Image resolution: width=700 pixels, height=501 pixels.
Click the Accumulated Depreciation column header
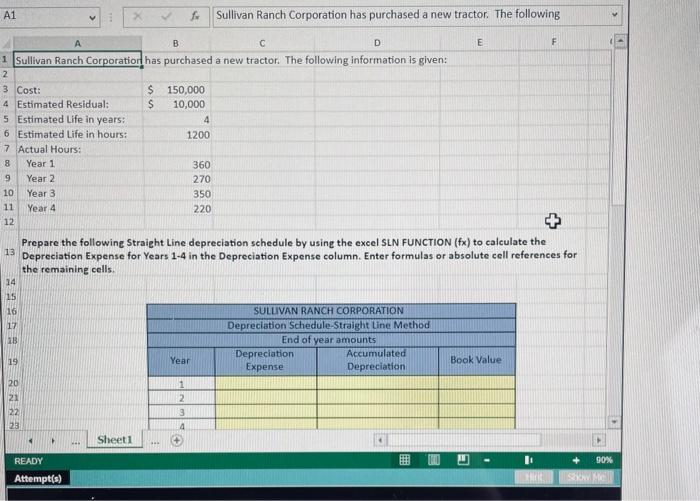pyautogui.click(x=377, y=360)
